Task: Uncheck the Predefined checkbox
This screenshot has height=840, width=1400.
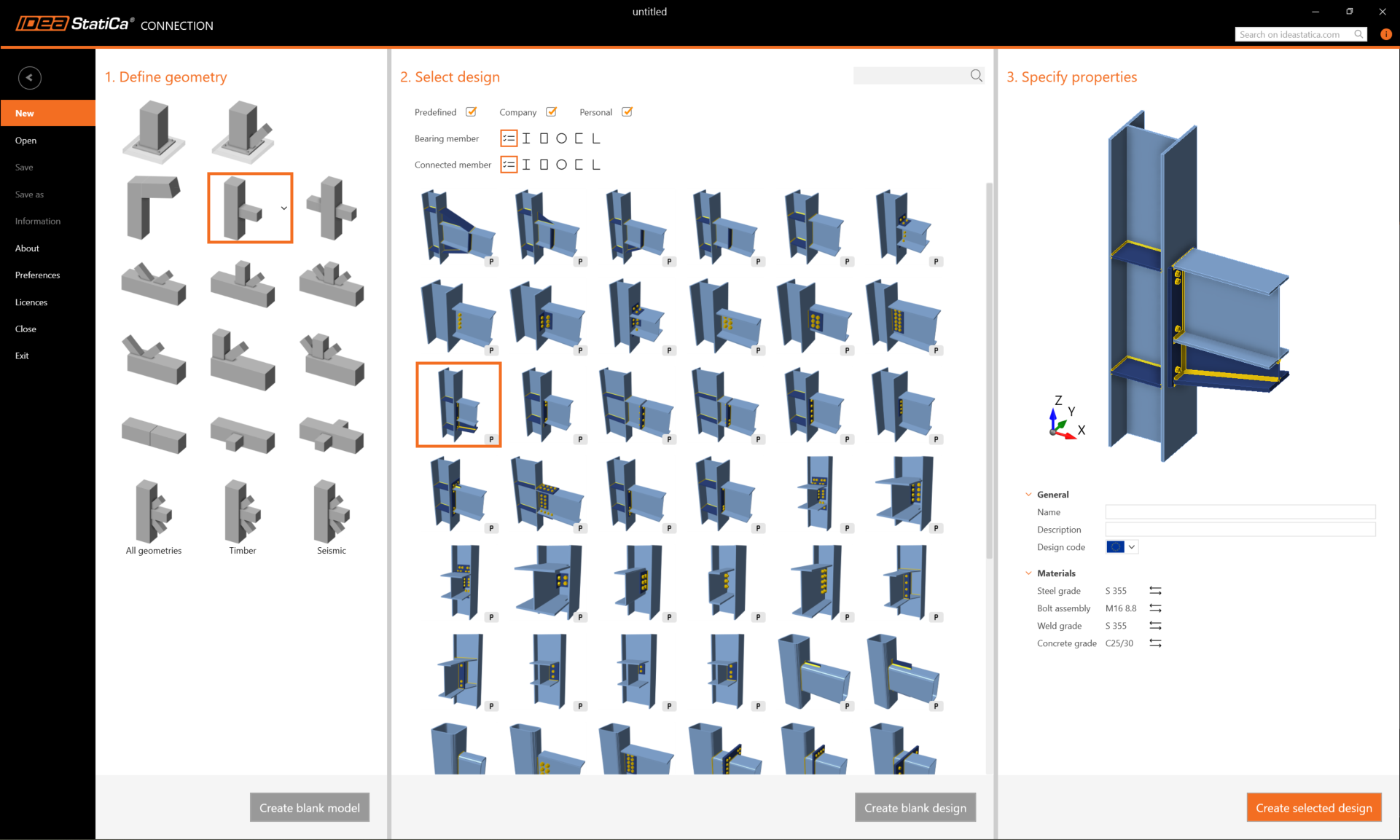Action: 472,112
